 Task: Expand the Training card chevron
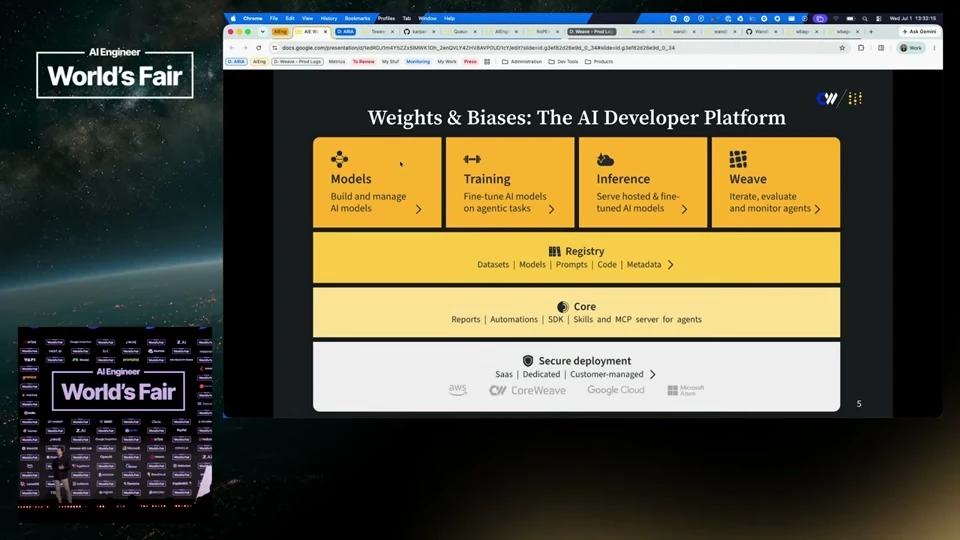(551, 209)
